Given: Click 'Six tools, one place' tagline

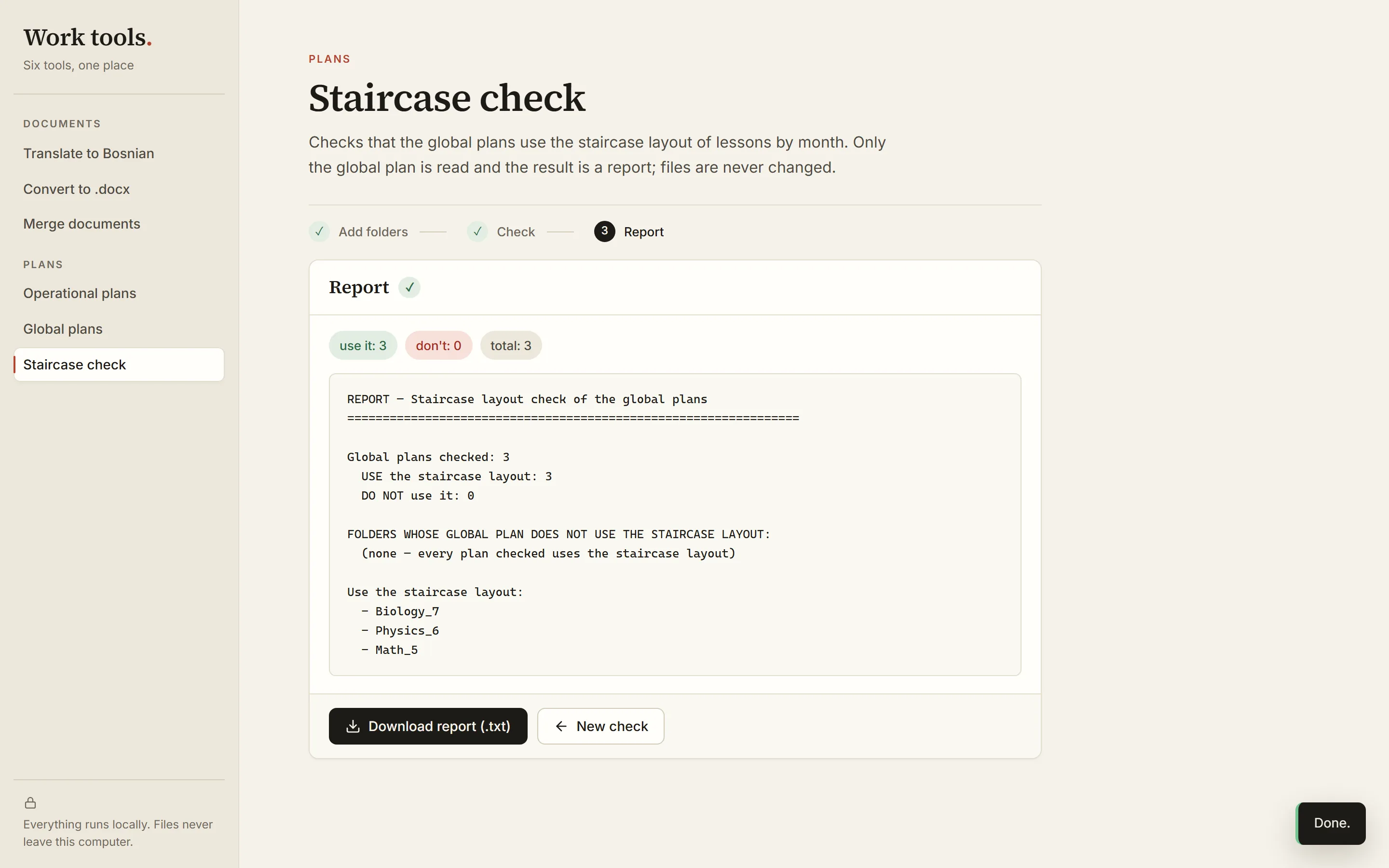Looking at the screenshot, I should (79, 66).
